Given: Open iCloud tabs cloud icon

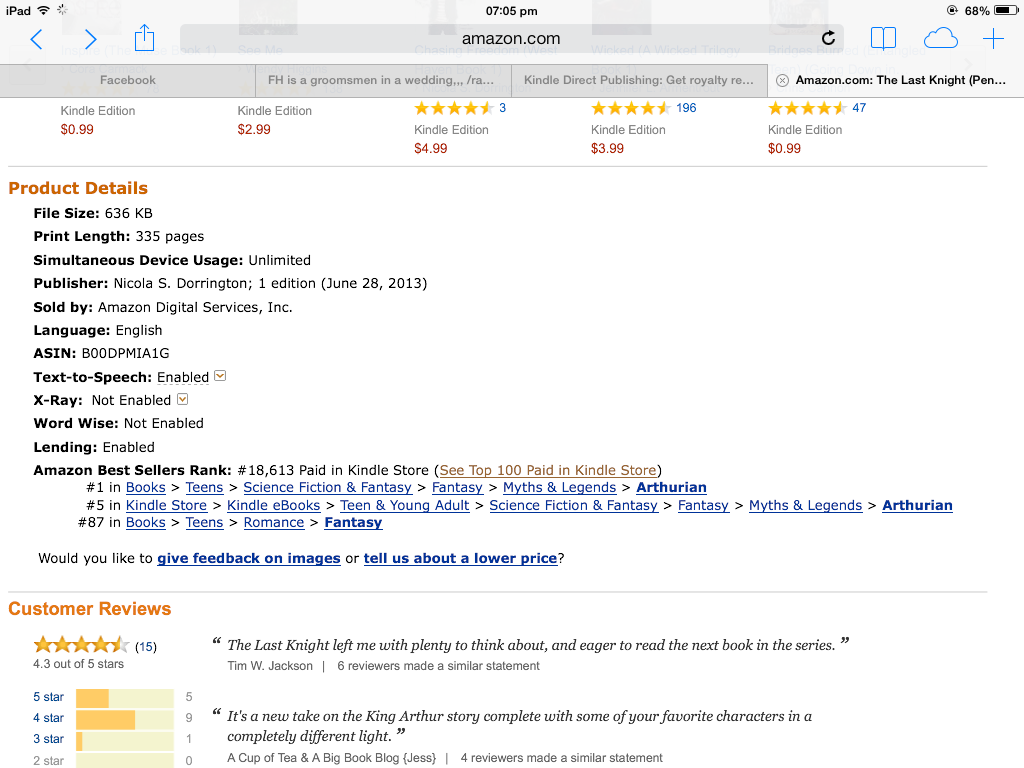Looking at the screenshot, I should click(x=940, y=39).
